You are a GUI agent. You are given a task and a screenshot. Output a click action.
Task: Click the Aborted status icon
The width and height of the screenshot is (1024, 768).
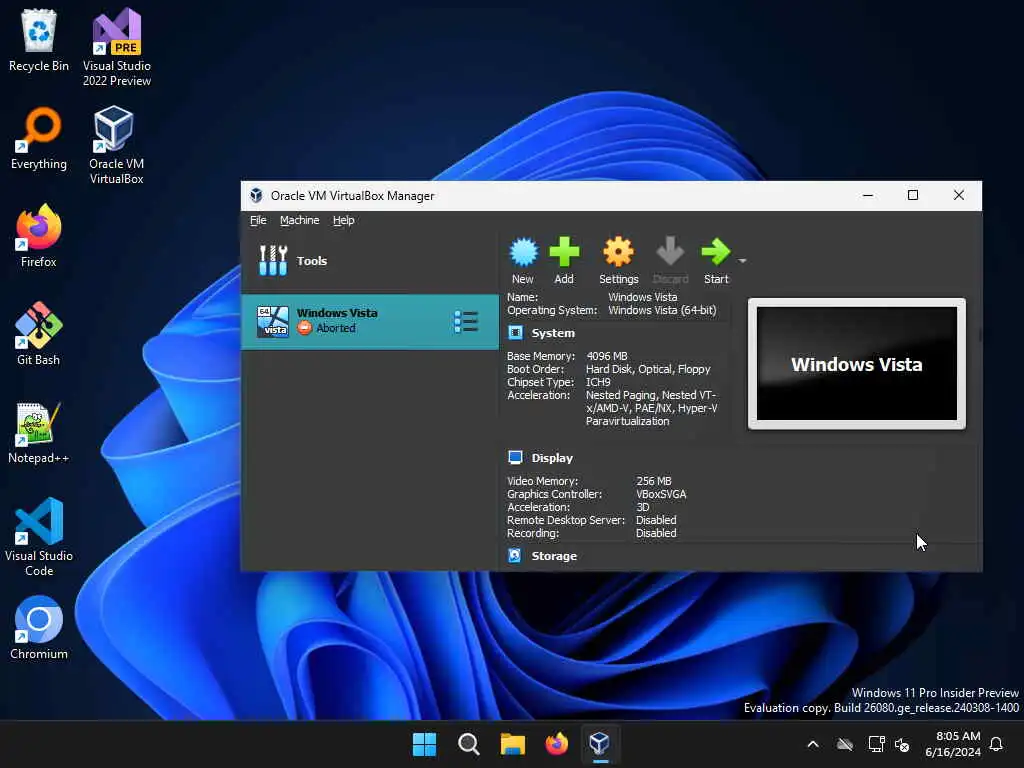tap(304, 328)
